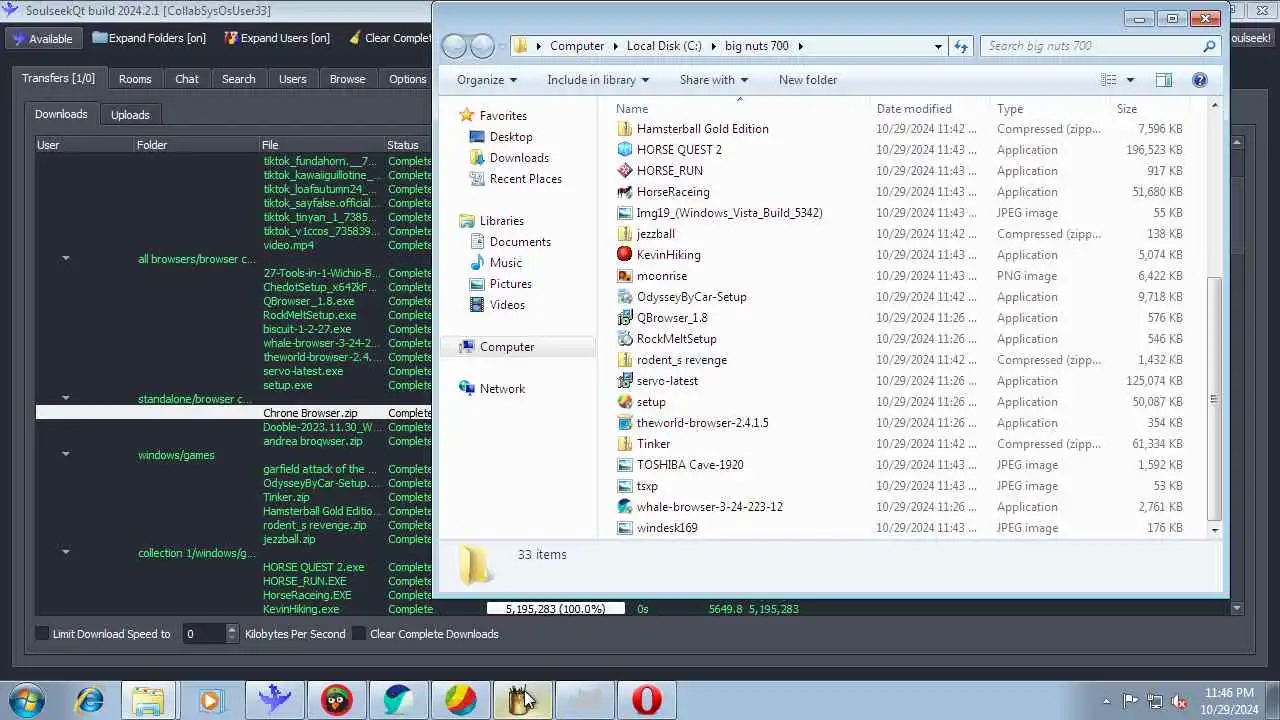Select theworld-browser-2.4.1.5 icon
The image size is (1280, 720).
pyautogui.click(x=625, y=423)
